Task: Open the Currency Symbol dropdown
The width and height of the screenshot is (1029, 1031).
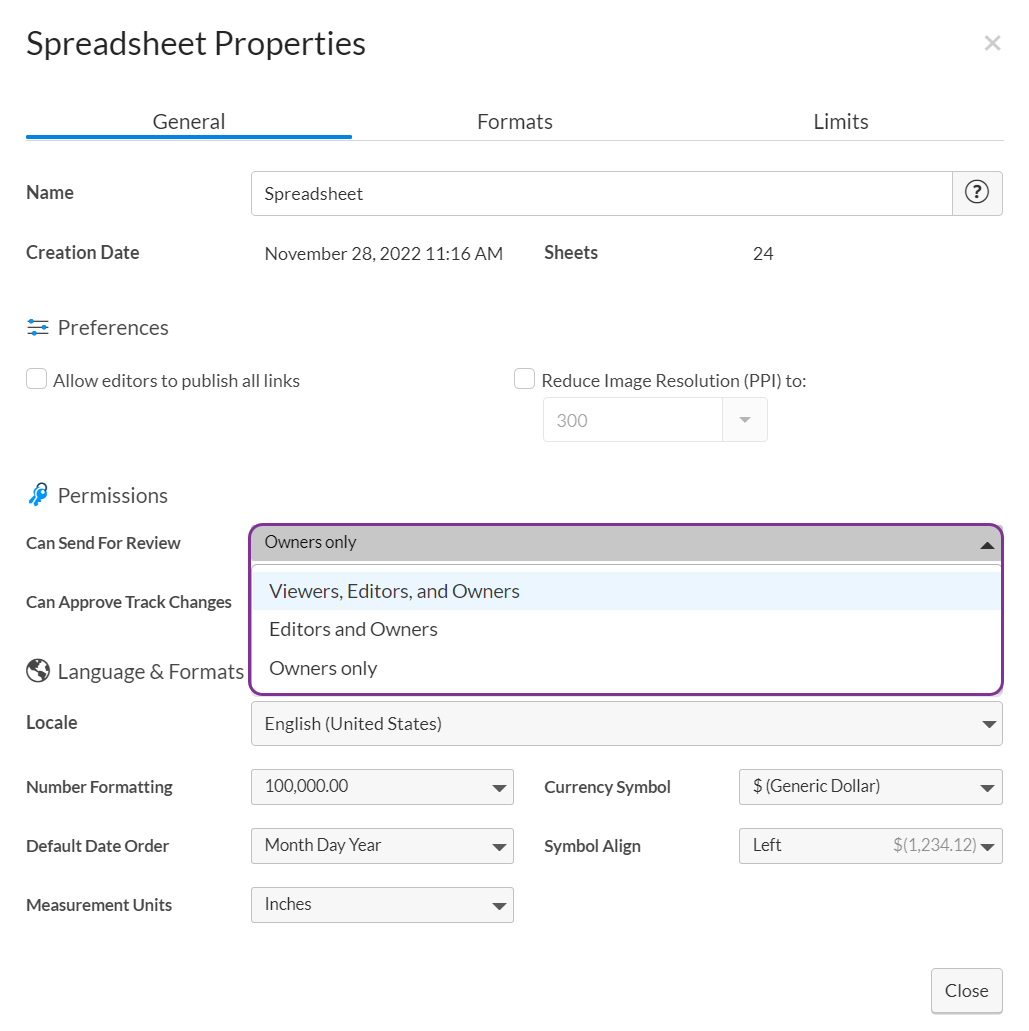Action: [870, 787]
